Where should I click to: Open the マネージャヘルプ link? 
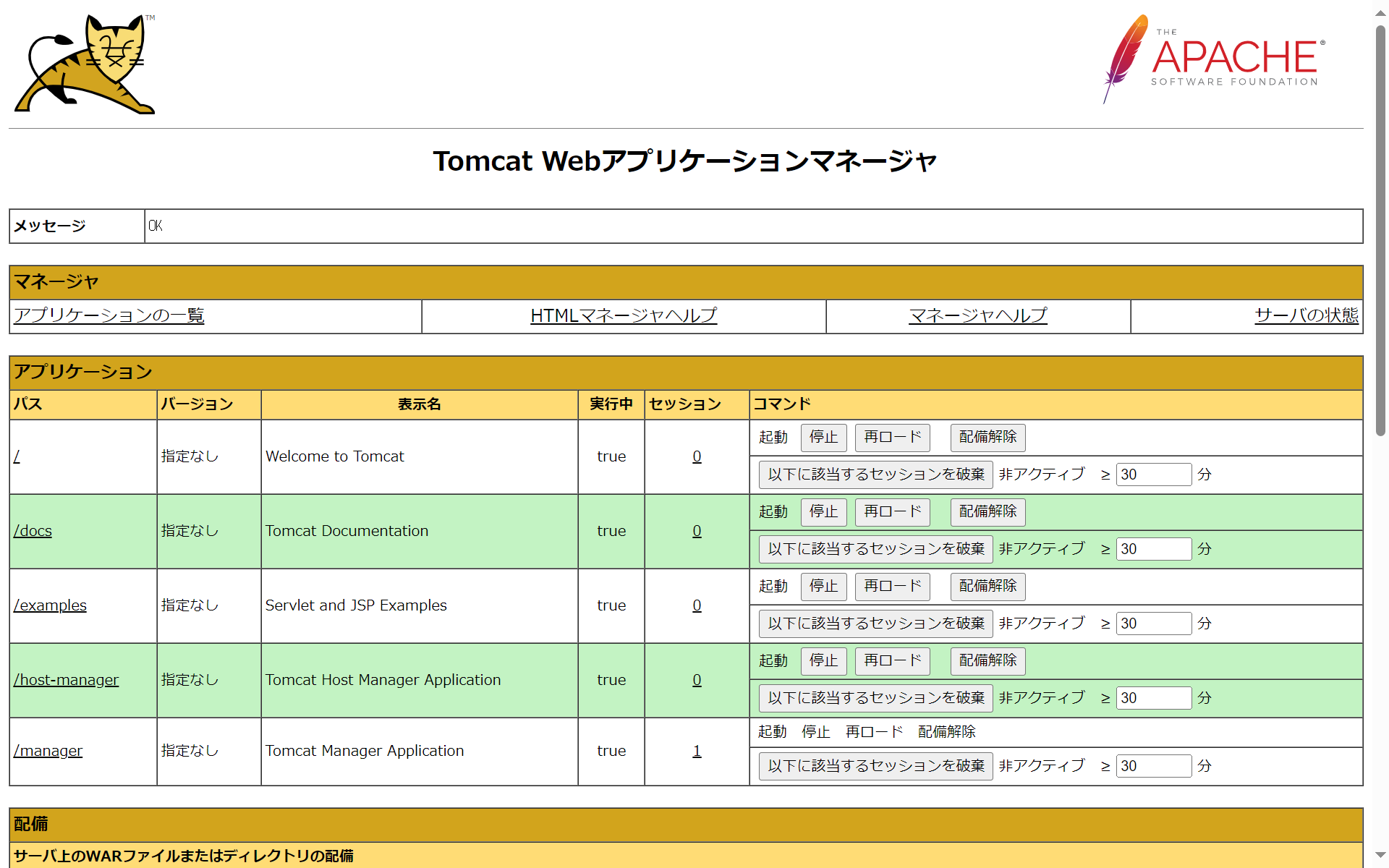click(x=977, y=315)
